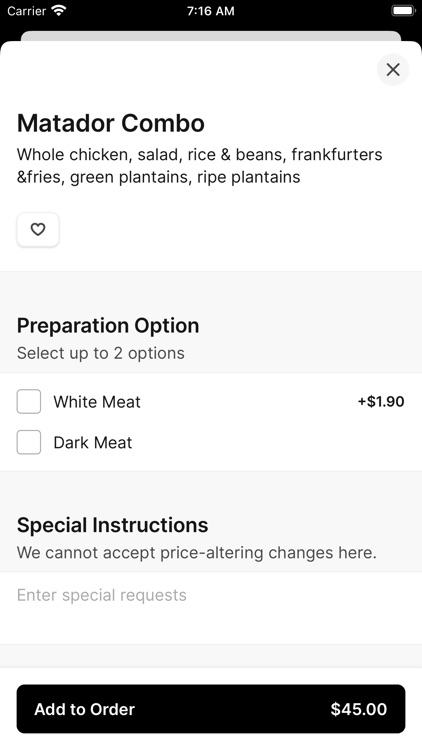The height and width of the screenshot is (750, 422).
Task: Tap the heart favorite icon
Action: coord(38,230)
